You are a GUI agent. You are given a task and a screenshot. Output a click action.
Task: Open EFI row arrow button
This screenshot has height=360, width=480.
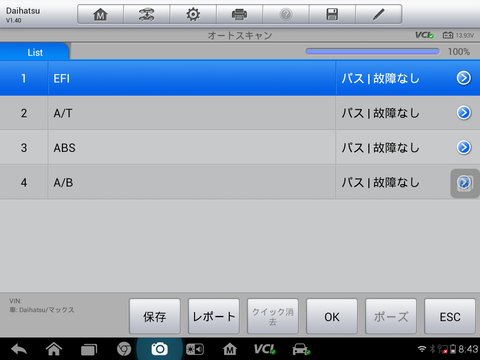pos(464,78)
